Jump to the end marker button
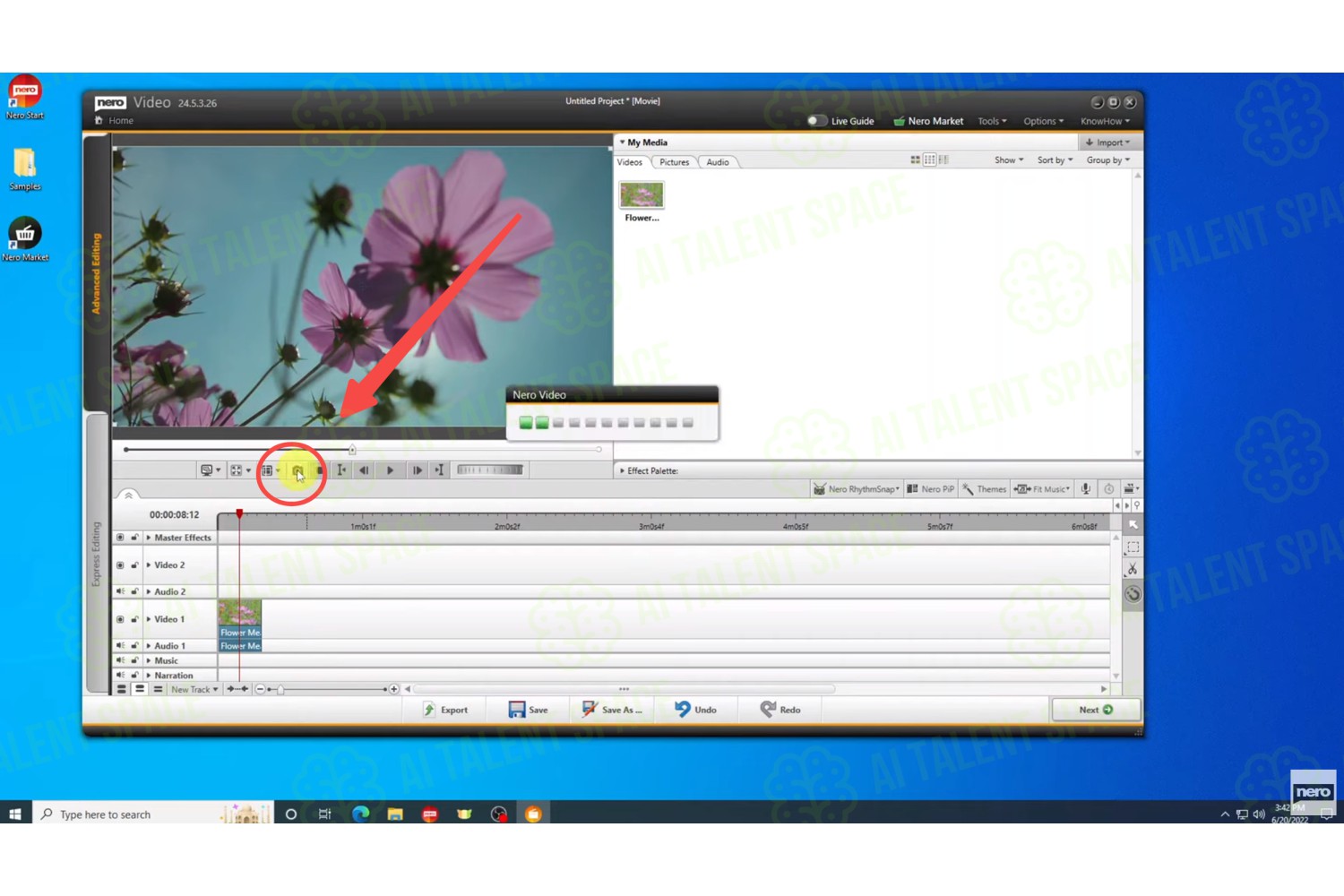The image size is (1344, 896). click(x=439, y=470)
